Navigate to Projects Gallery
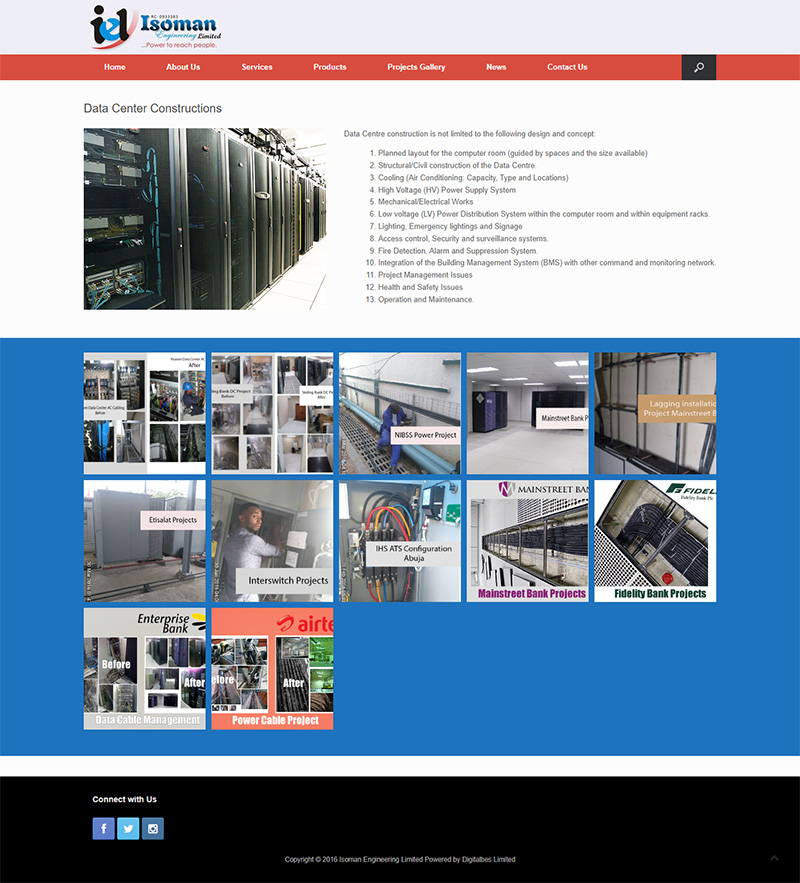 (x=416, y=67)
